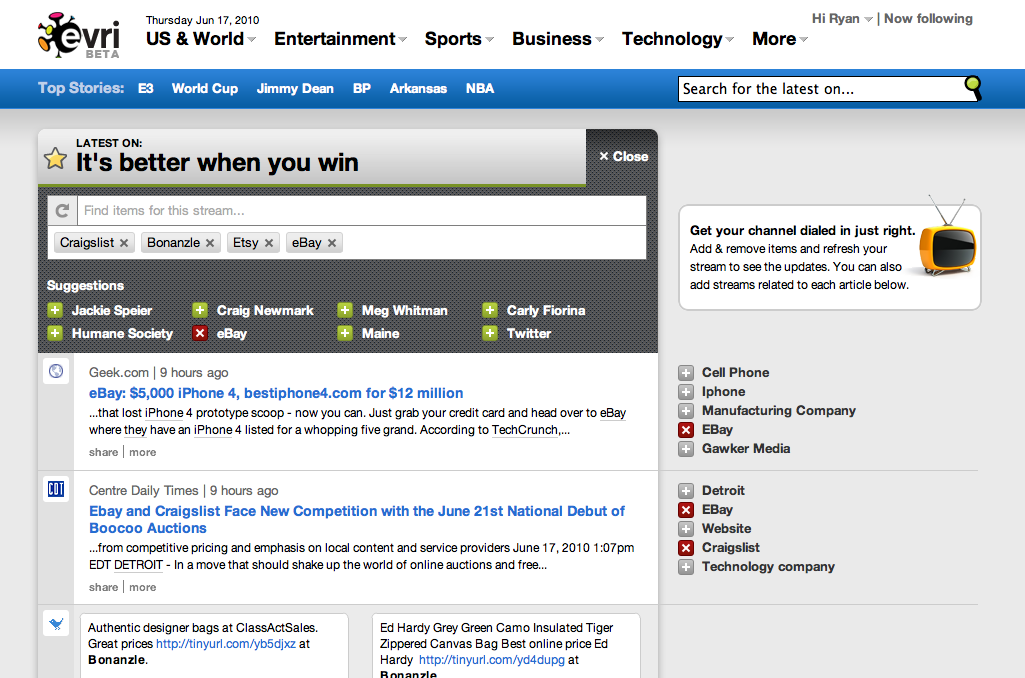The height and width of the screenshot is (678, 1025).
Task: Add Jackie Speier suggestion to stream
Action: [x=55, y=310]
